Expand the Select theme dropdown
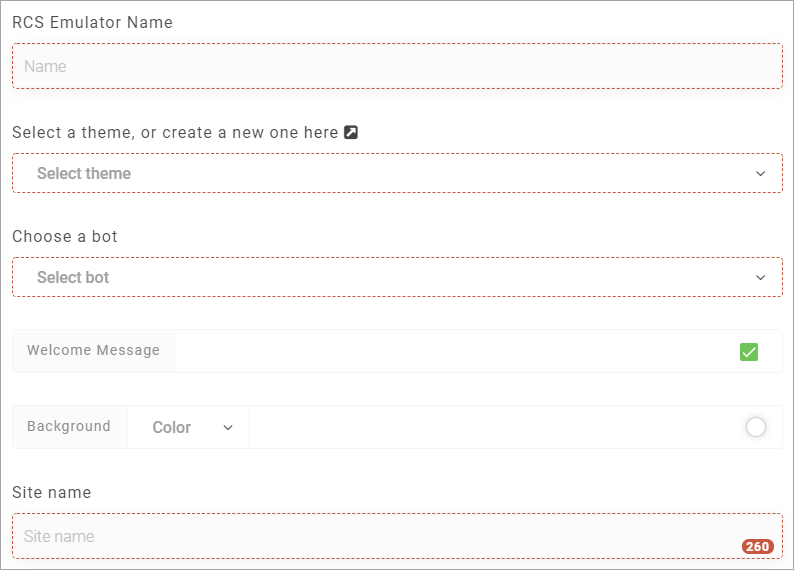Image resolution: width=794 pixels, height=570 pixels. pyautogui.click(x=398, y=173)
